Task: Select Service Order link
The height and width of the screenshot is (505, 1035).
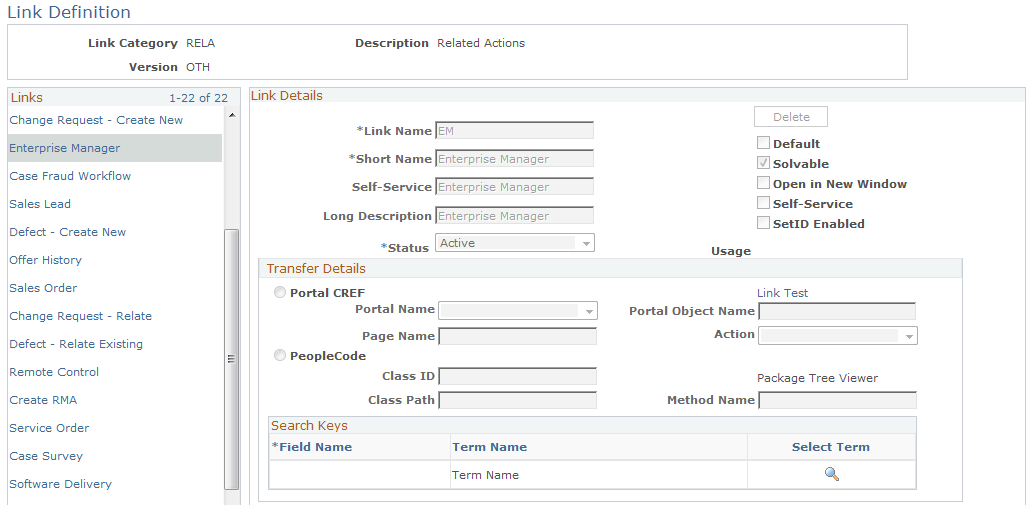Action: [x=49, y=428]
